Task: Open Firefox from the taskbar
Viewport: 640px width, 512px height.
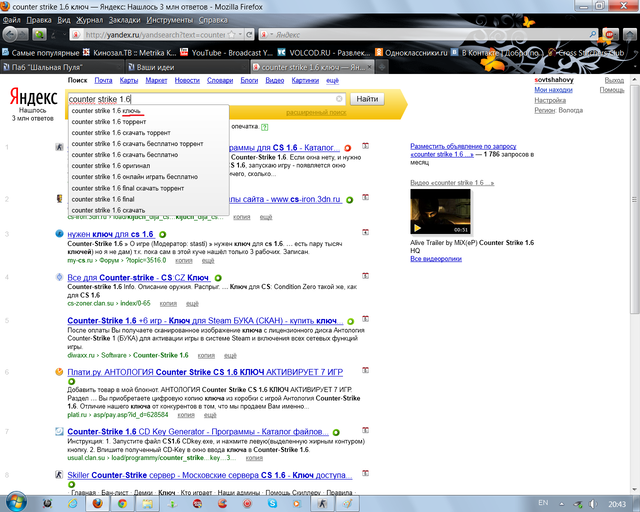Action: 98,503
